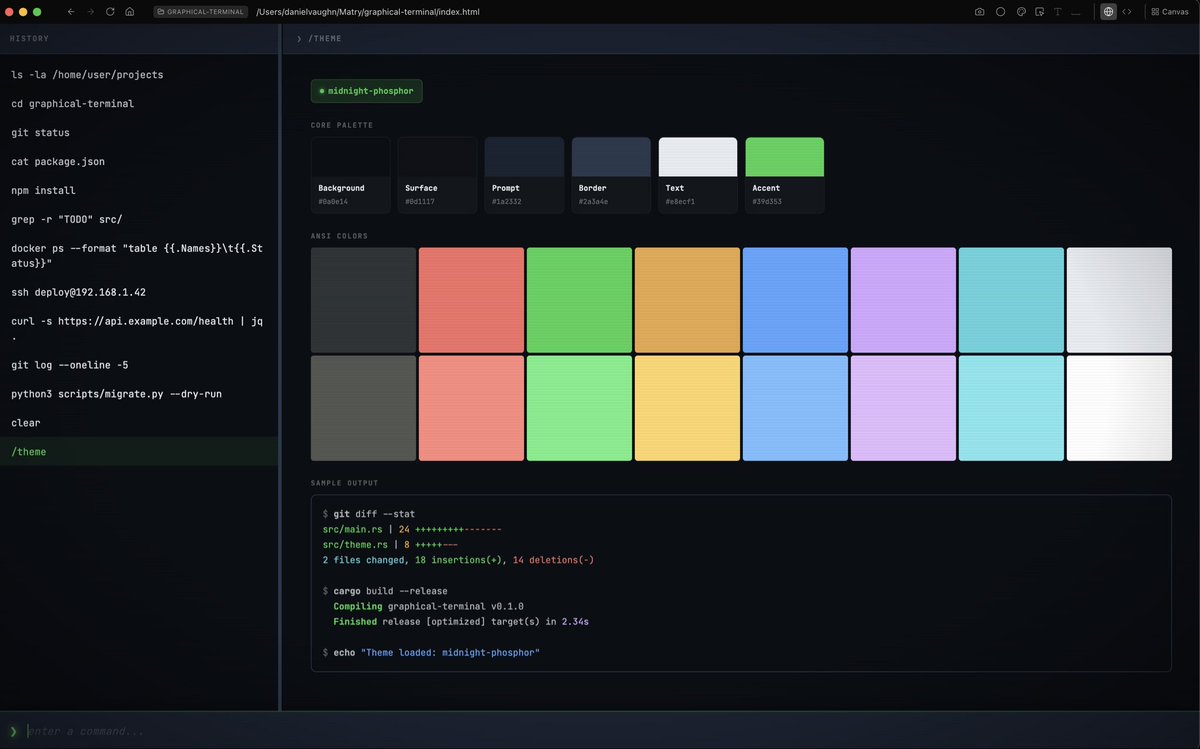Open the Canvas button
Screen dimensions: 1200x749
click(x=1169, y=12)
